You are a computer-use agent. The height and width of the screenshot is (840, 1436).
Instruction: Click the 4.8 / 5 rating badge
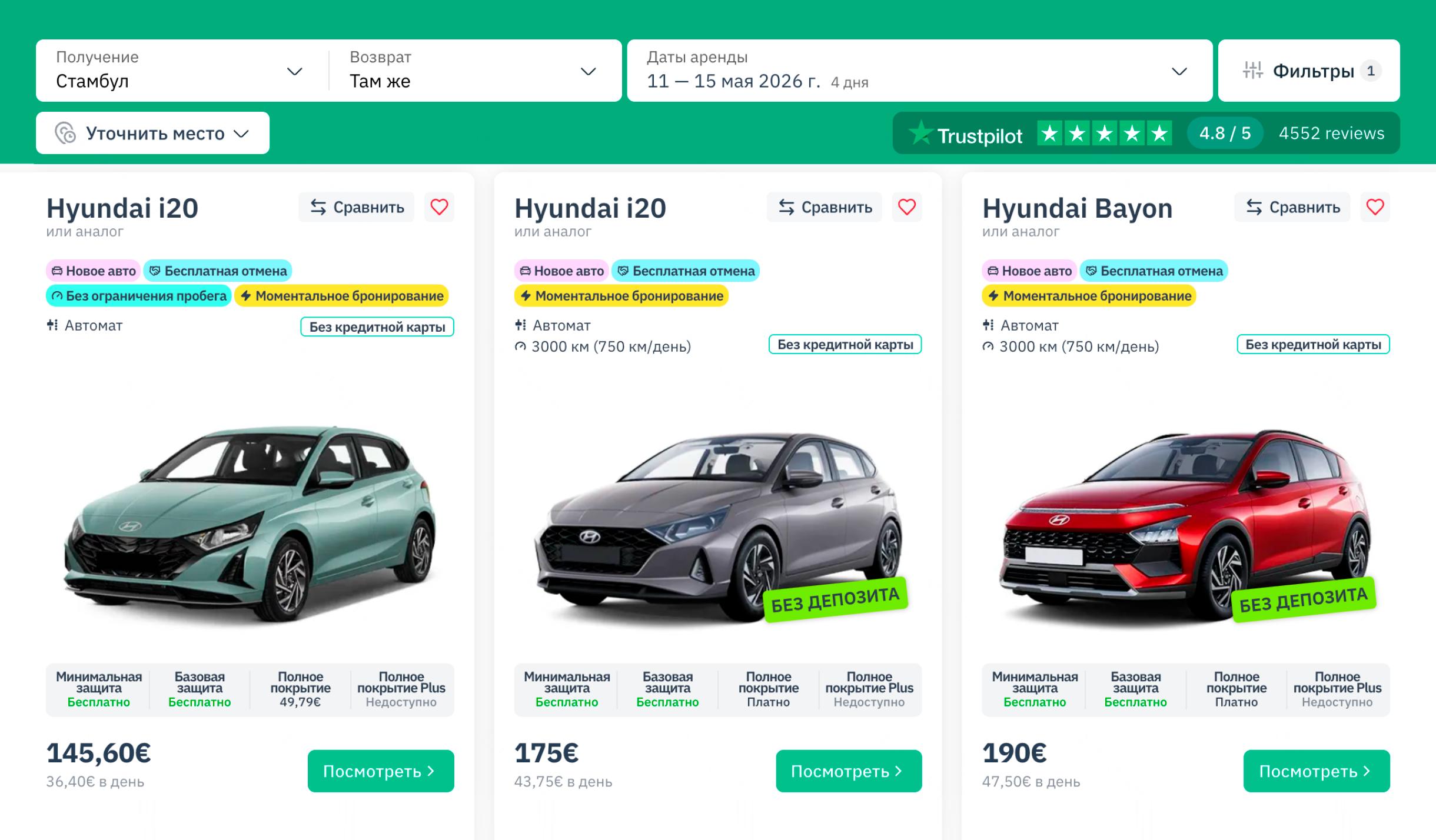(x=1225, y=133)
